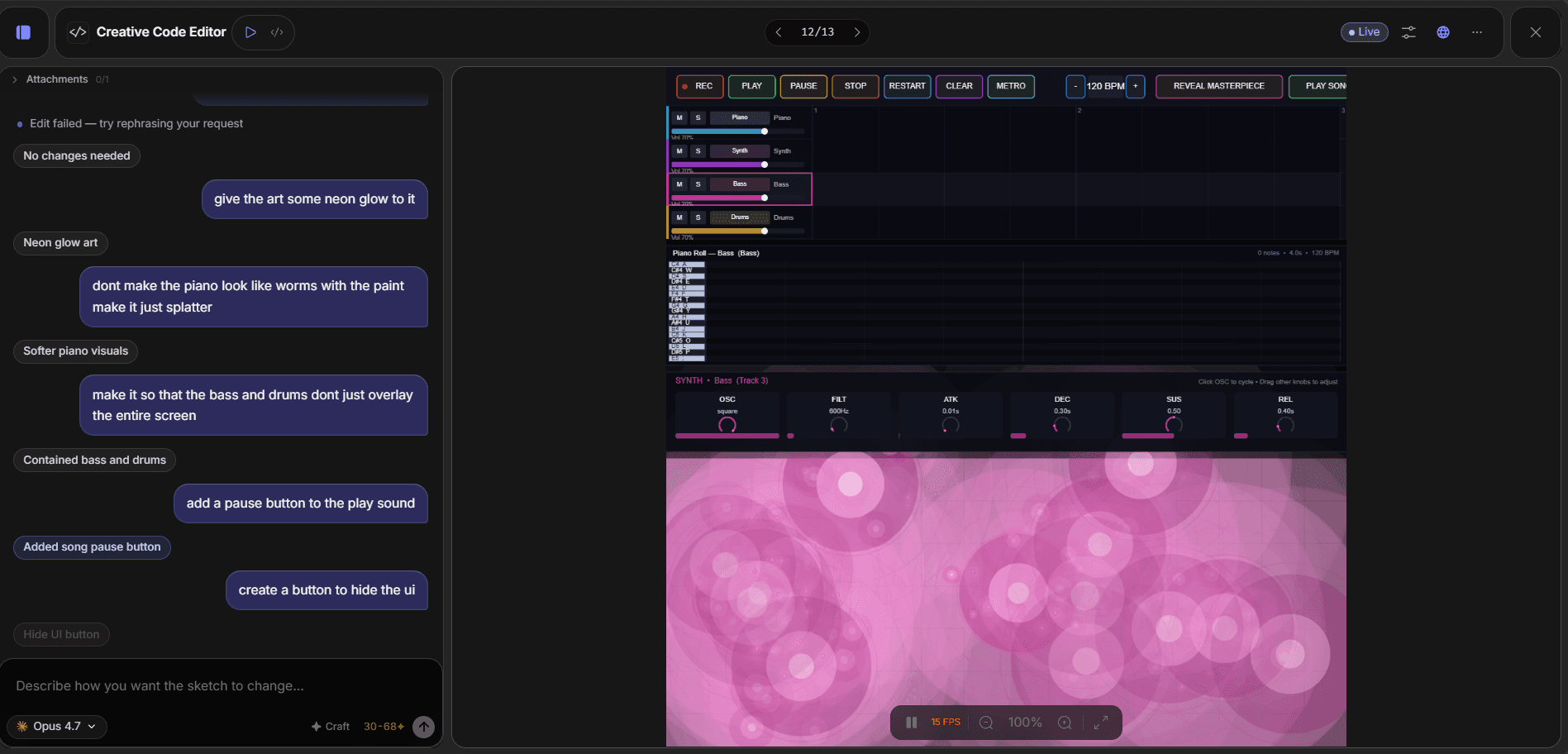Image resolution: width=1568 pixels, height=754 pixels.
Task: Click the 100% zoom level
Action: click(1025, 723)
